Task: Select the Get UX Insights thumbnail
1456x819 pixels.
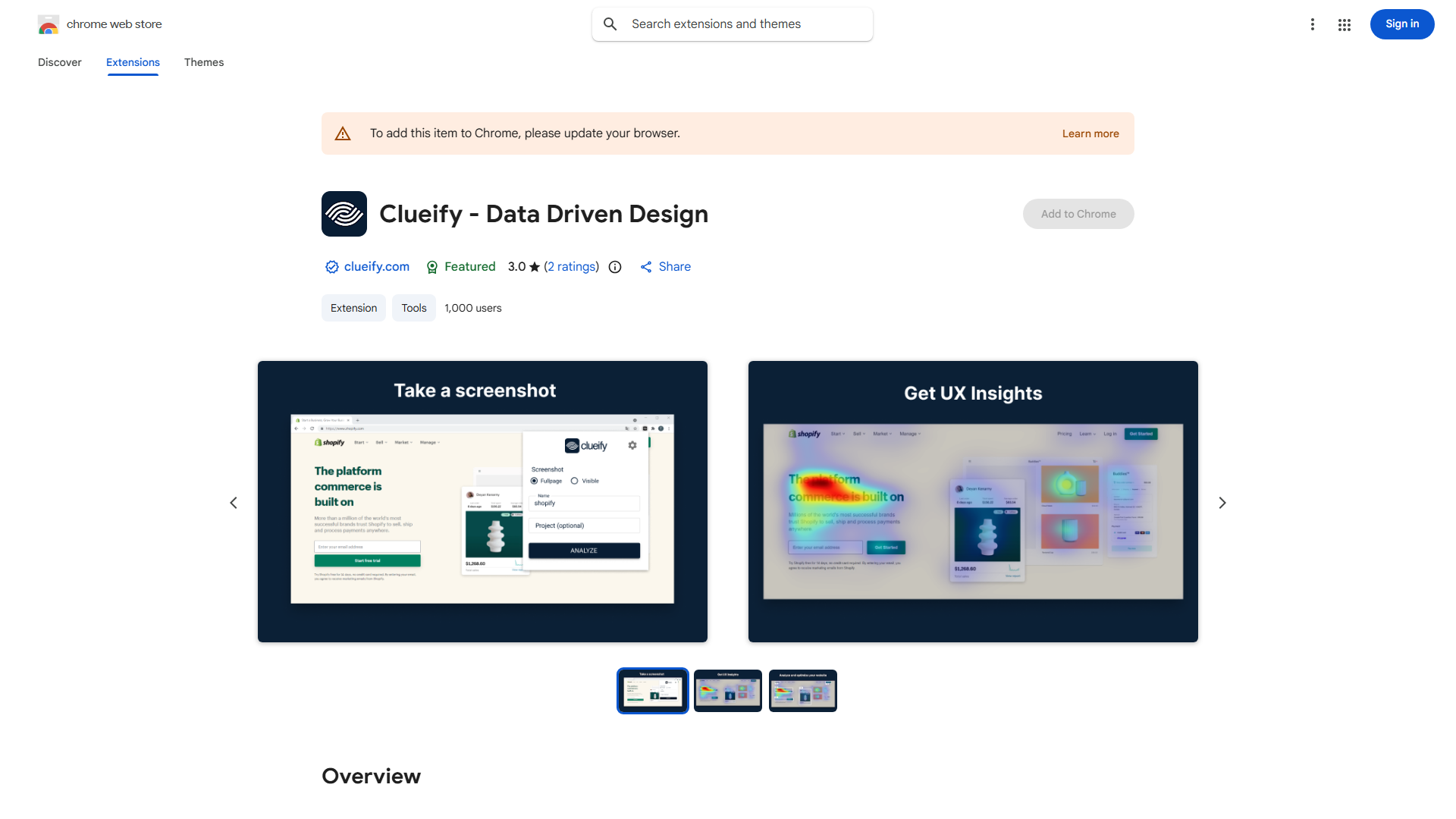Action: point(727,690)
